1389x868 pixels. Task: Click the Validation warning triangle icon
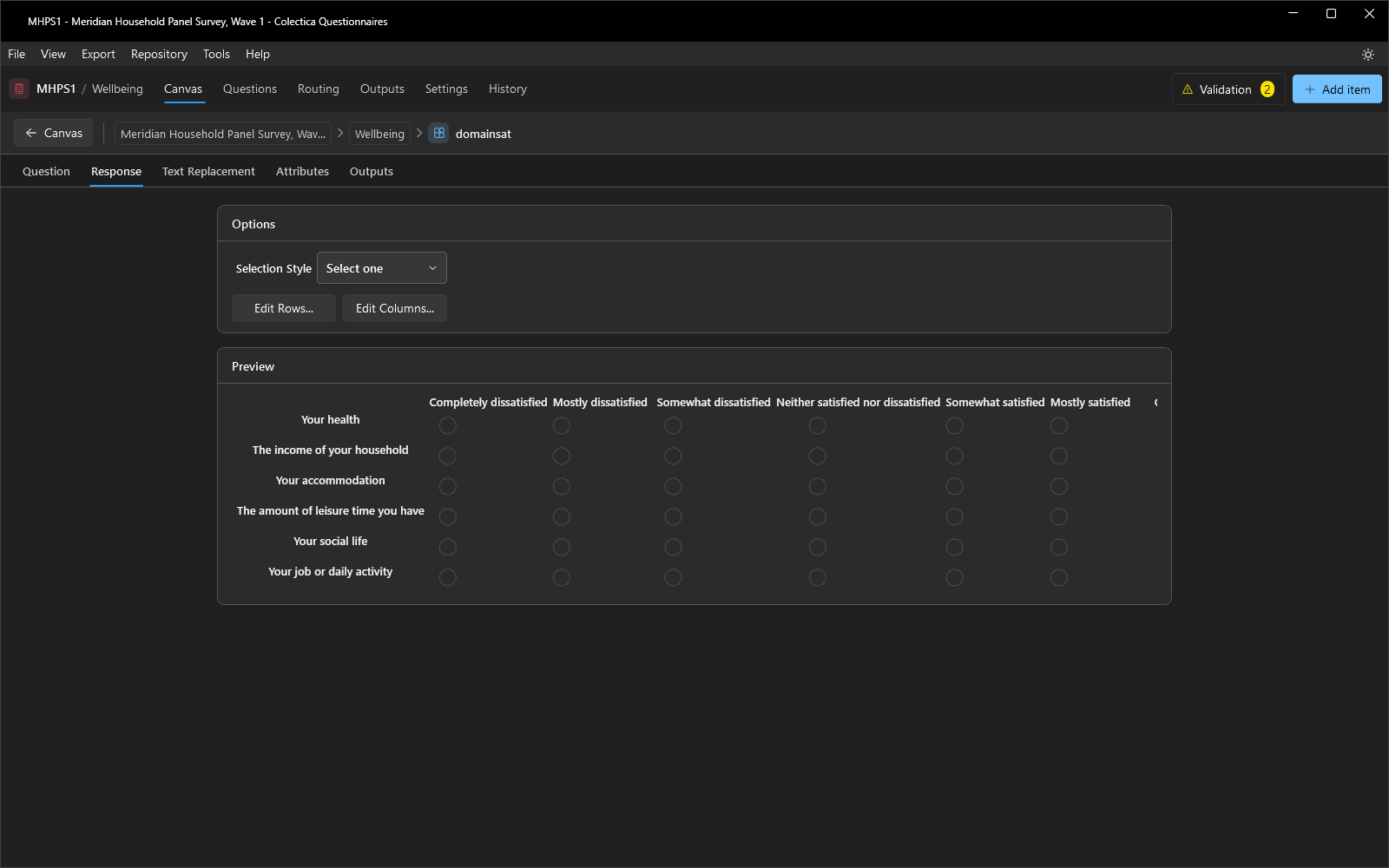pos(1188,89)
